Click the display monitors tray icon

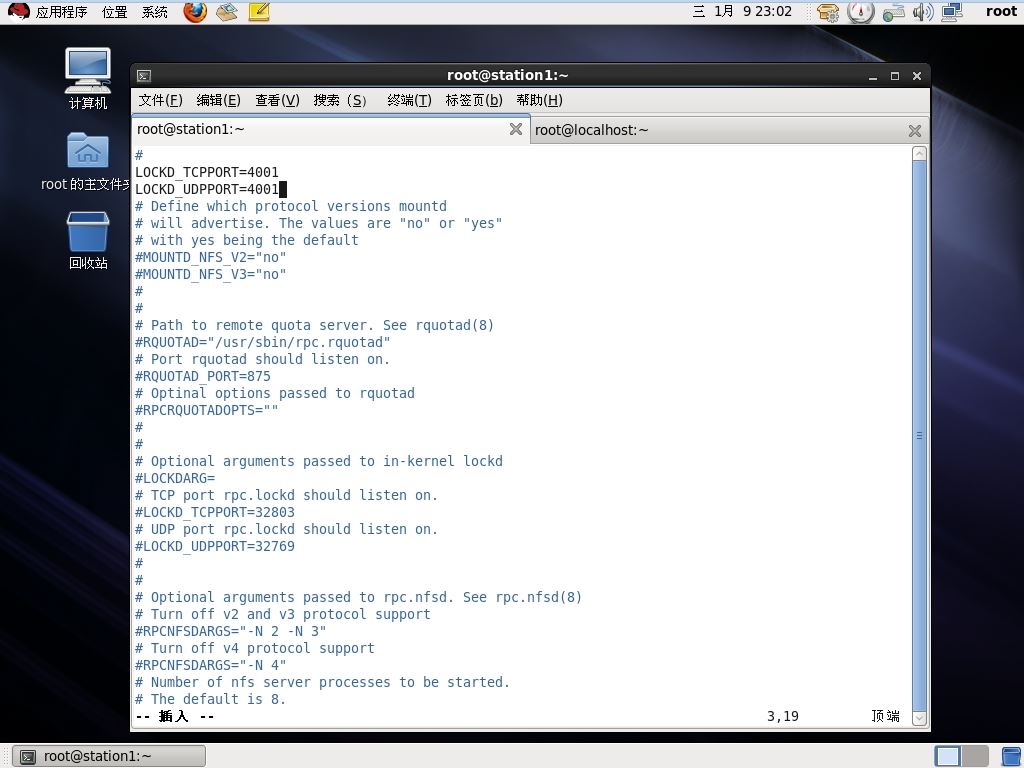[x=952, y=12]
